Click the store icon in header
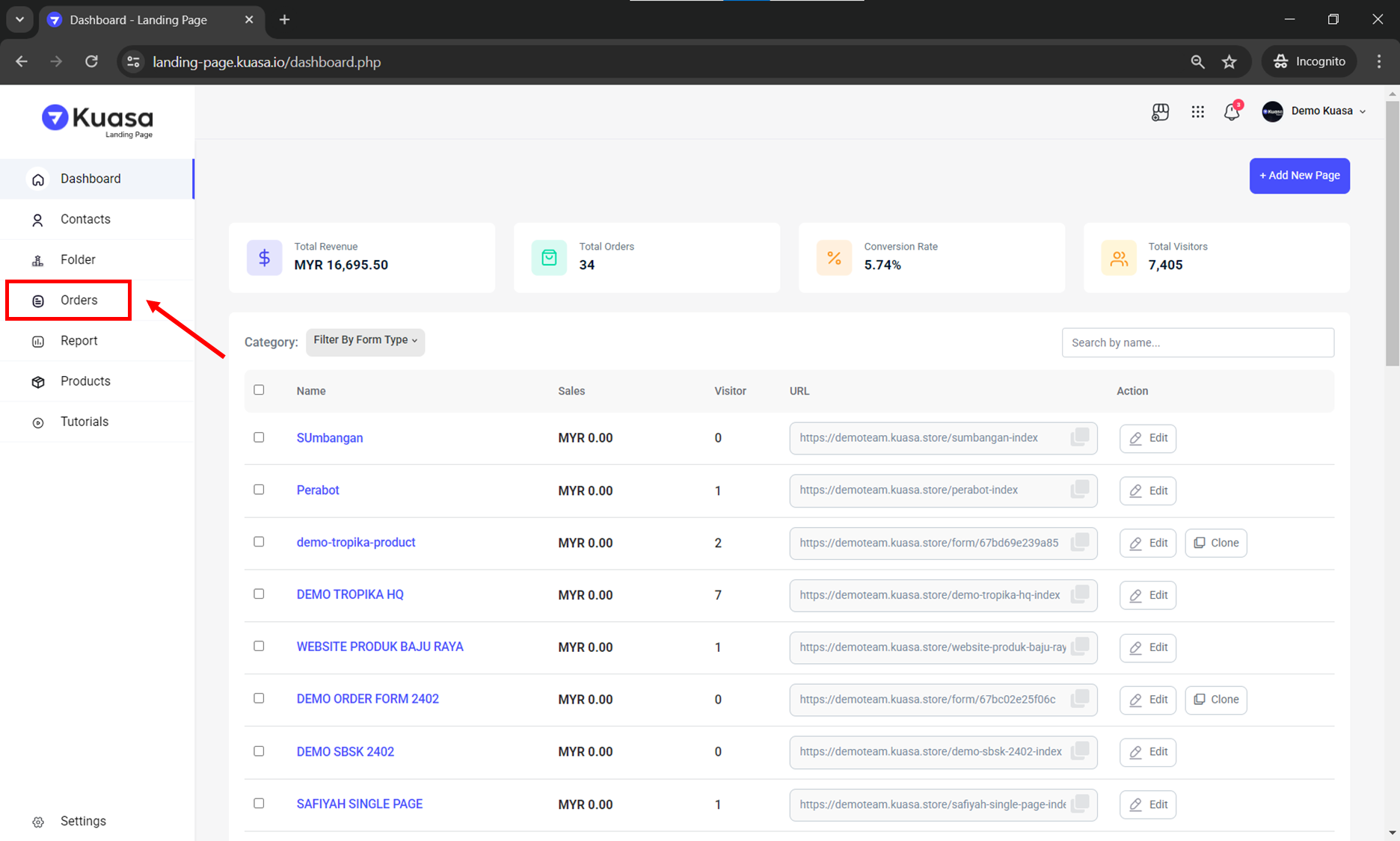This screenshot has height=841, width=1400. (x=1160, y=111)
